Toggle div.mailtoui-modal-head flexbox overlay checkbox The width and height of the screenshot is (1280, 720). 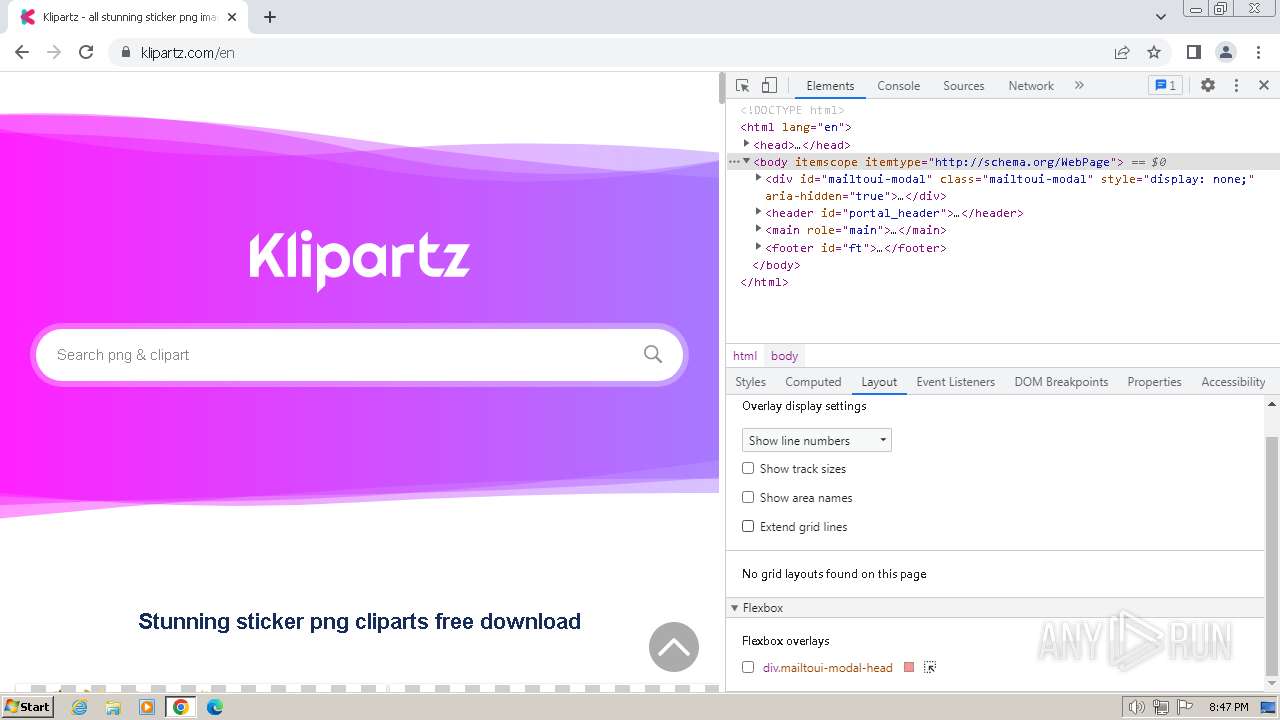[x=748, y=667]
